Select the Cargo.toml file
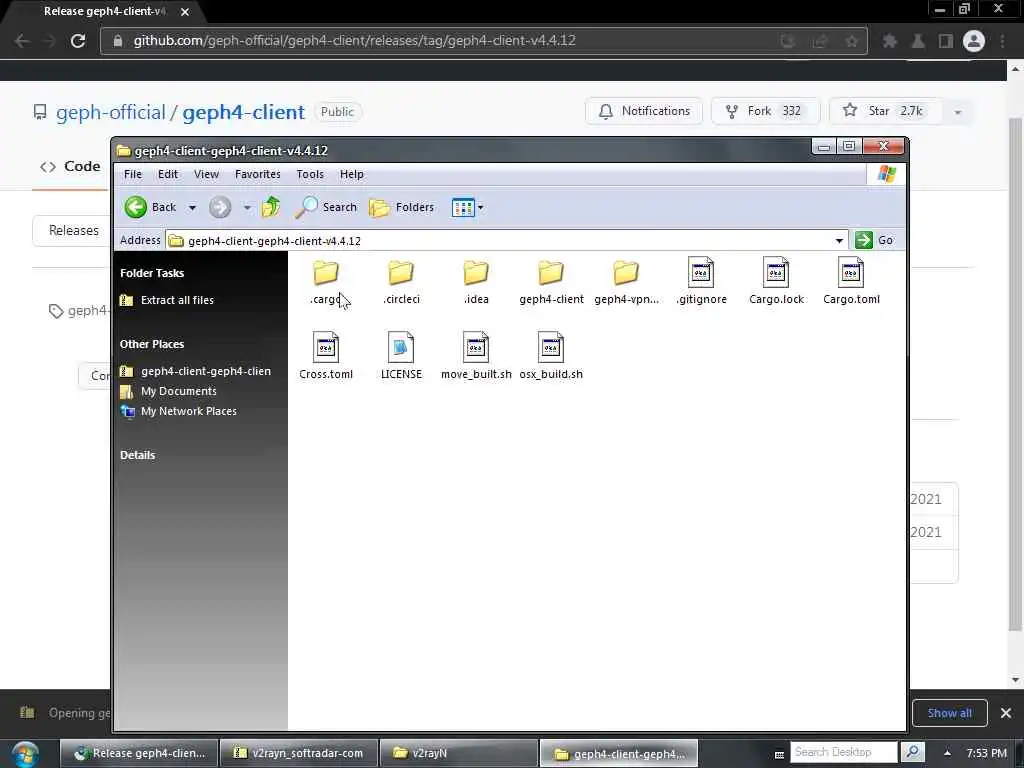1024x768 pixels. pyautogui.click(x=851, y=282)
